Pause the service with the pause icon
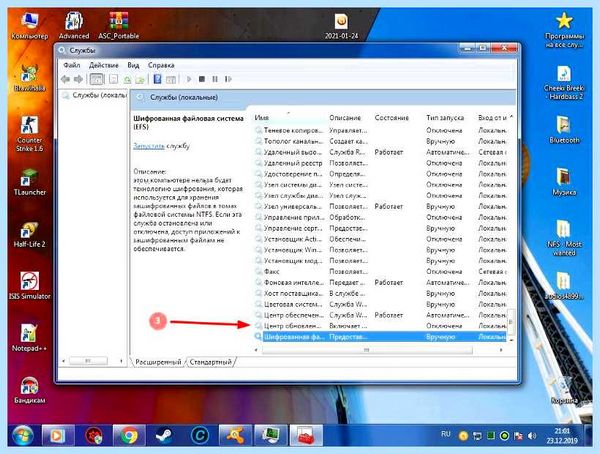The image size is (600, 454). 215,79
